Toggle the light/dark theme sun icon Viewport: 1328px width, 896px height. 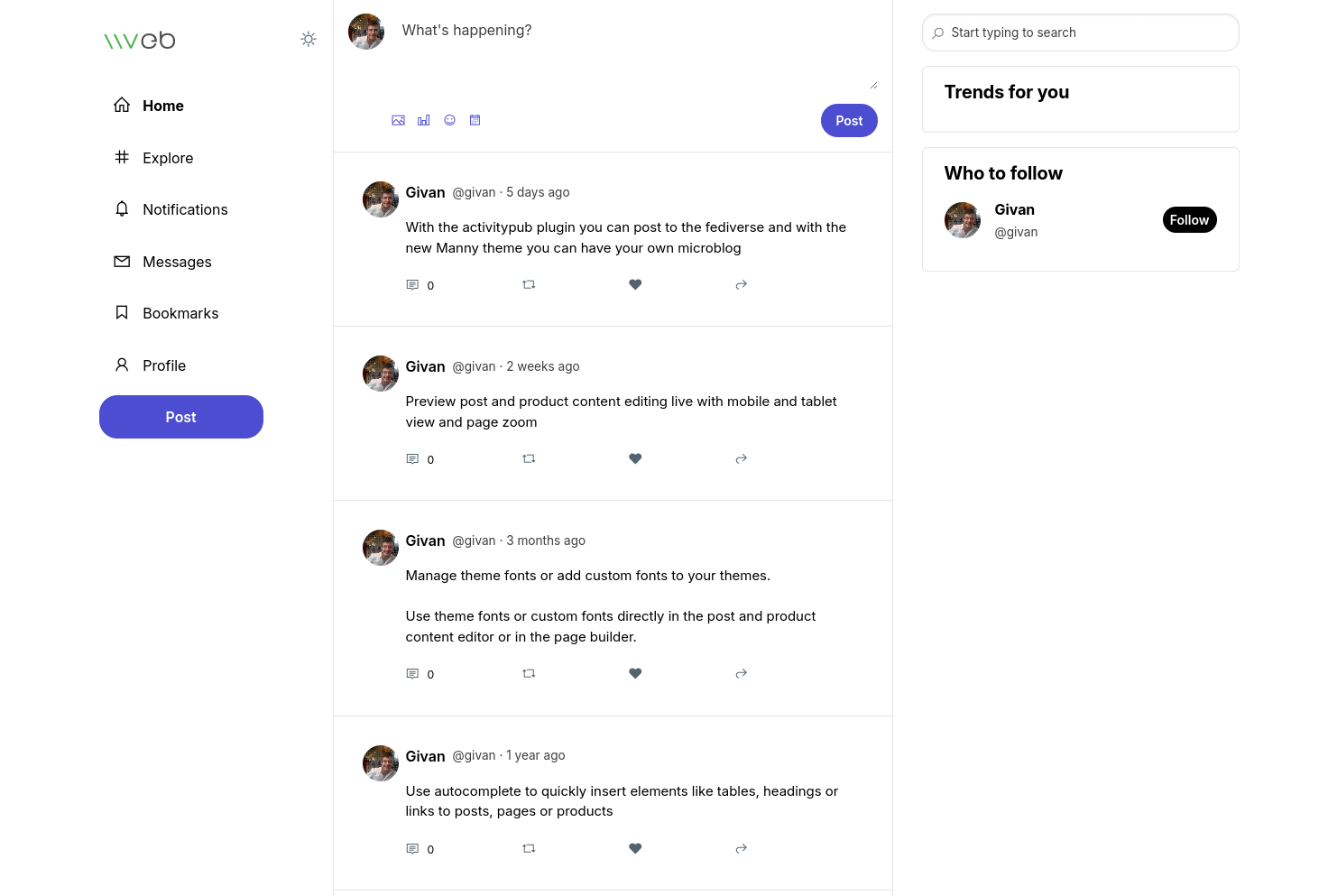click(x=309, y=39)
